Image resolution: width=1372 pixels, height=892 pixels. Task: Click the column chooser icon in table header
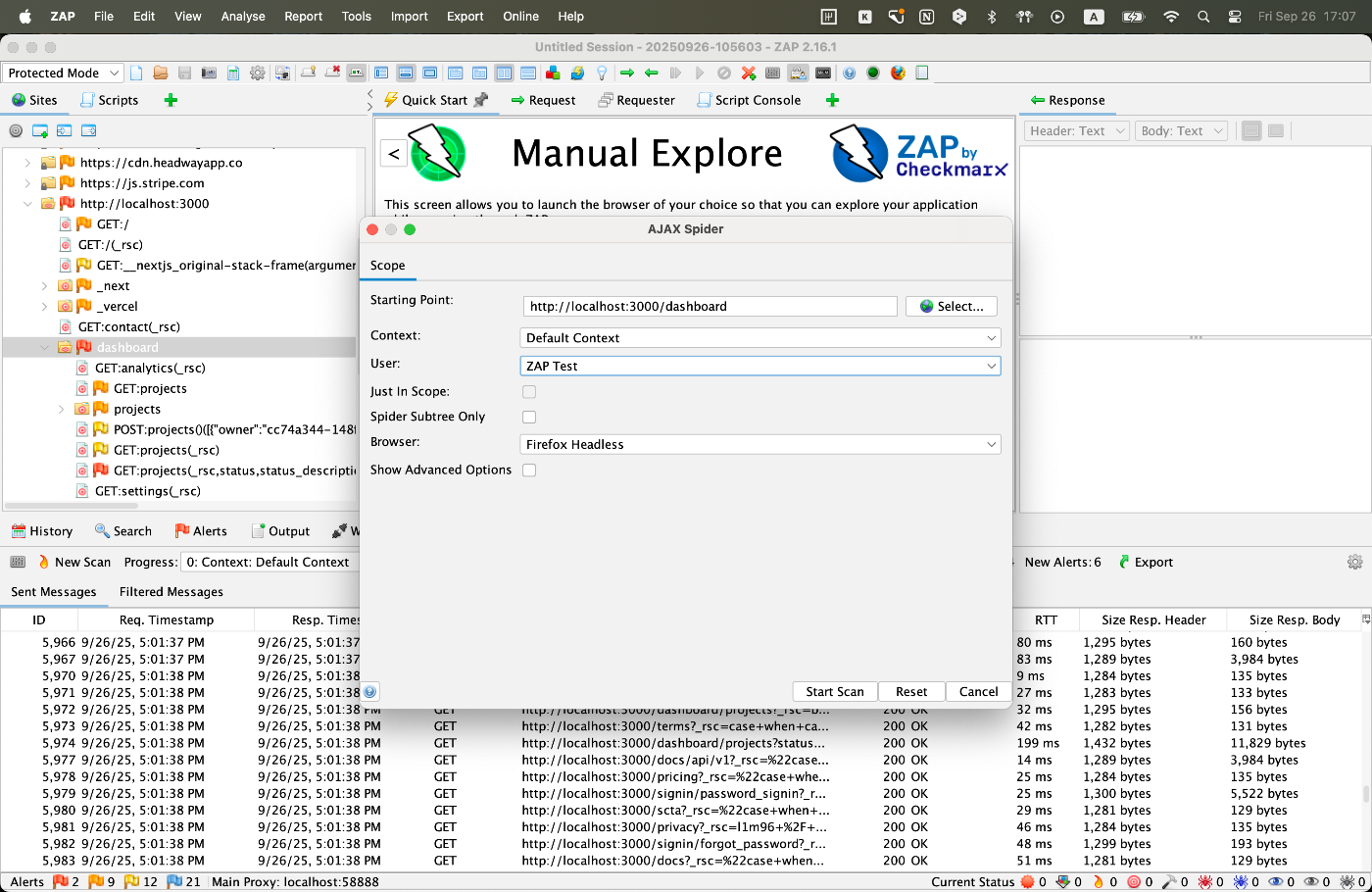[x=1365, y=619]
